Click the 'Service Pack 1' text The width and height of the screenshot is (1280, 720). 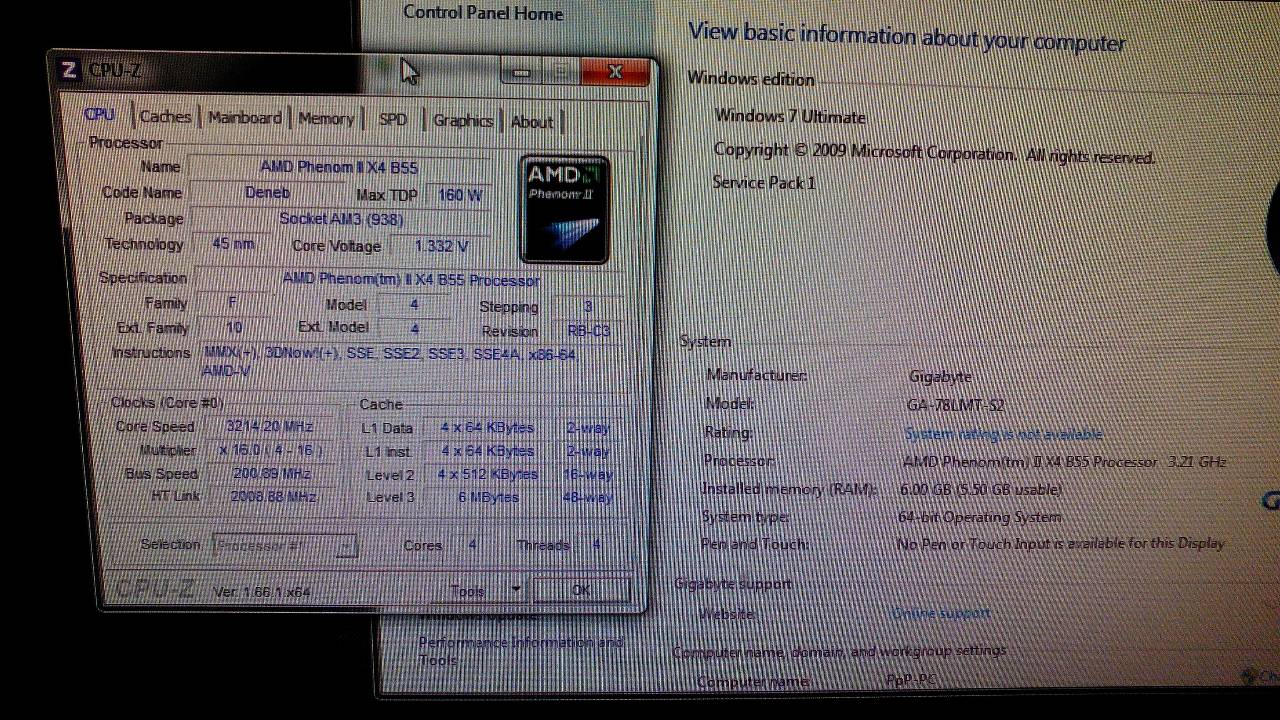tap(764, 182)
